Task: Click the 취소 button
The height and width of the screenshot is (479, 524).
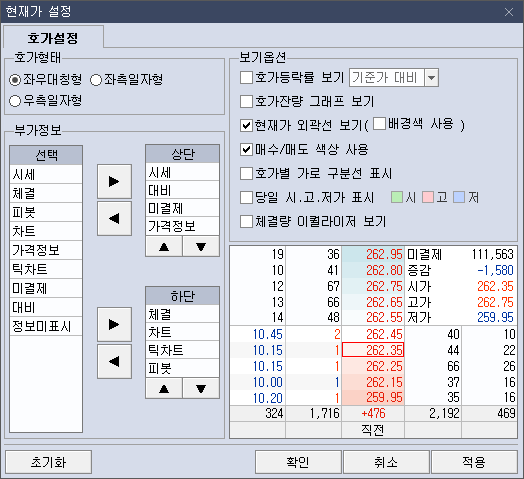Action: pyautogui.click(x=386, y=462)
